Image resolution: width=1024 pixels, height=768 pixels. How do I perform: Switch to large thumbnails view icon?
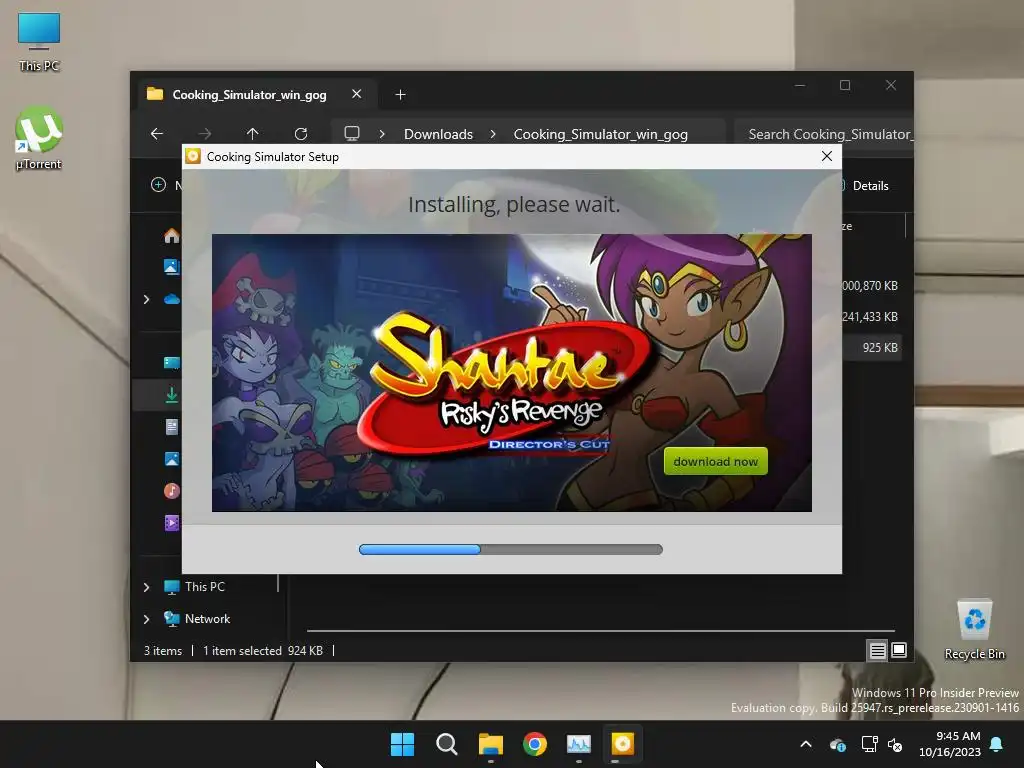point(899,650)
